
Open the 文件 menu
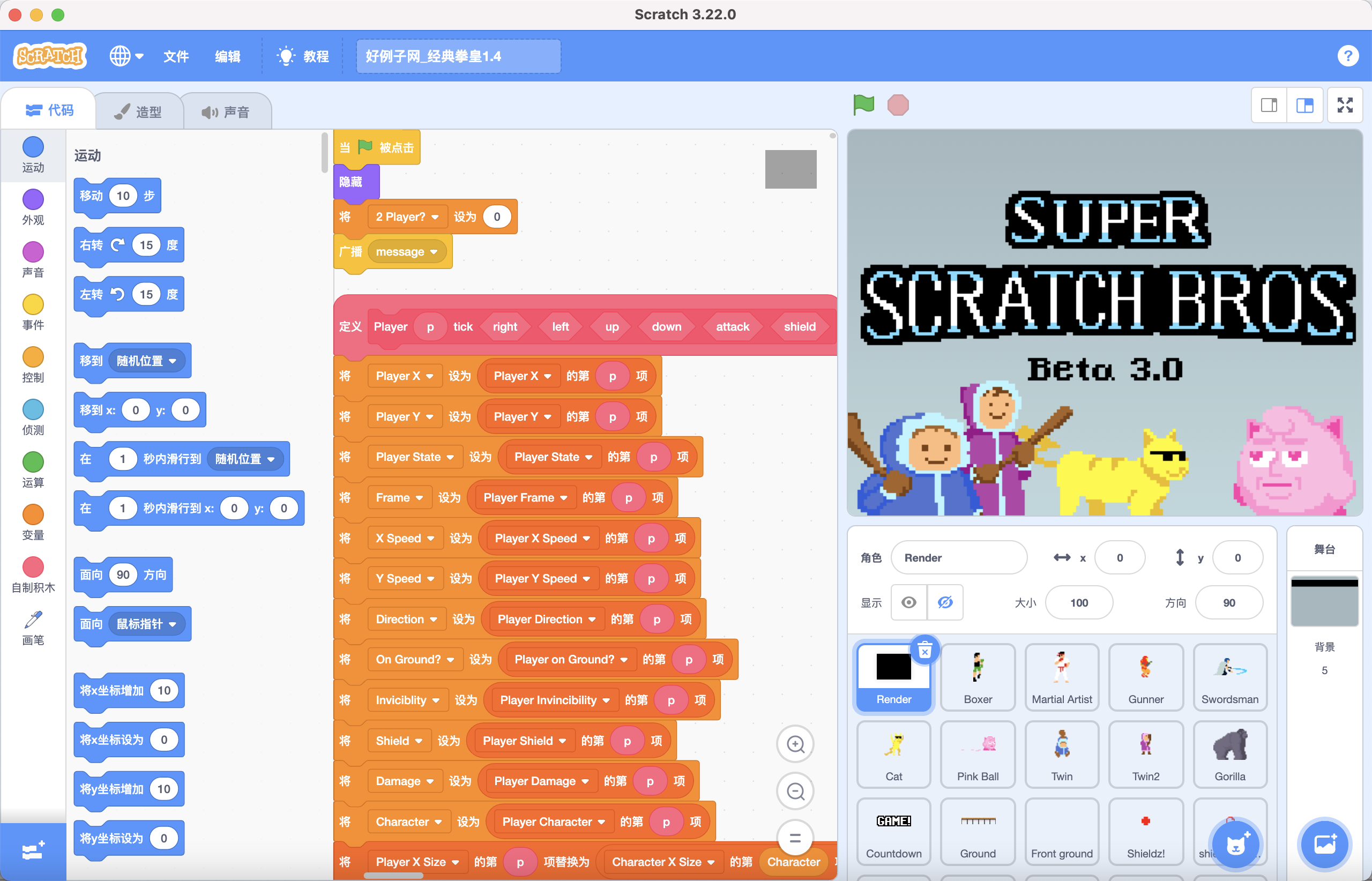[x=176, y=56]
